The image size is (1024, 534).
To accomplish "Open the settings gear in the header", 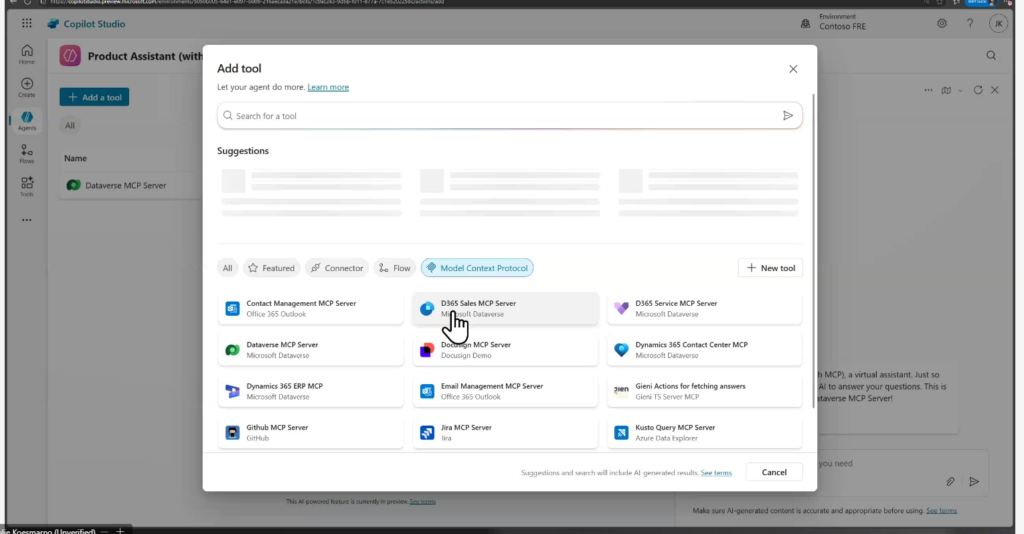I will [x=942, y=24].
